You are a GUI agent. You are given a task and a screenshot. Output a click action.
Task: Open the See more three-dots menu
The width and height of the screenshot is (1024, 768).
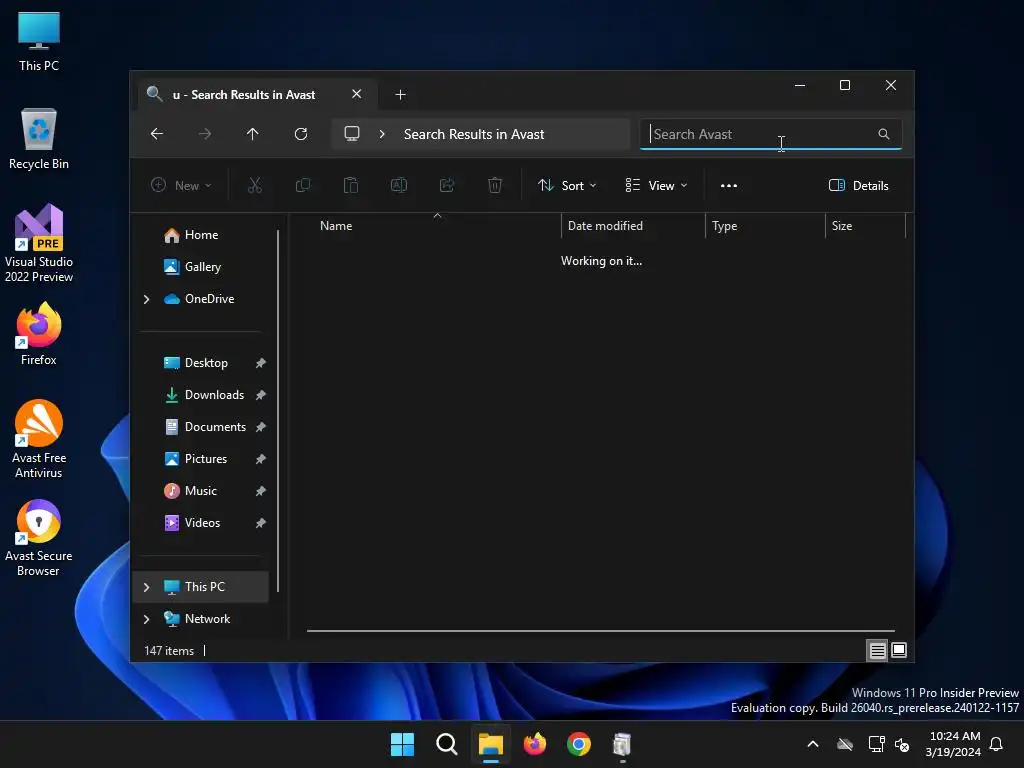click(x=729, y=185)
